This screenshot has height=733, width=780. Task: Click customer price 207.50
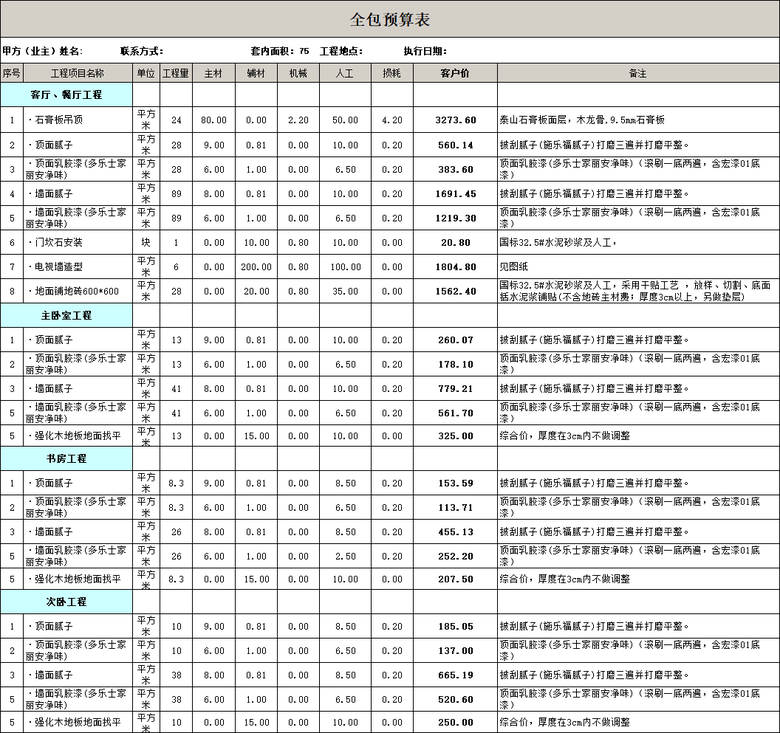(455, 579)
